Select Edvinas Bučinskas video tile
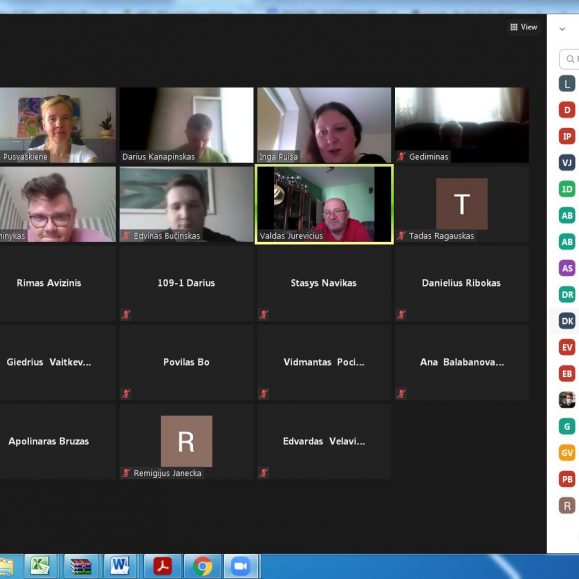 click(x=186, y=204)
